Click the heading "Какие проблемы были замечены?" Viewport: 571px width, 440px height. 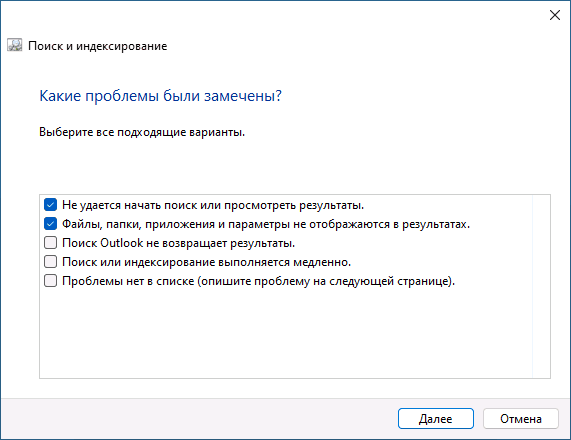(161, 96)
